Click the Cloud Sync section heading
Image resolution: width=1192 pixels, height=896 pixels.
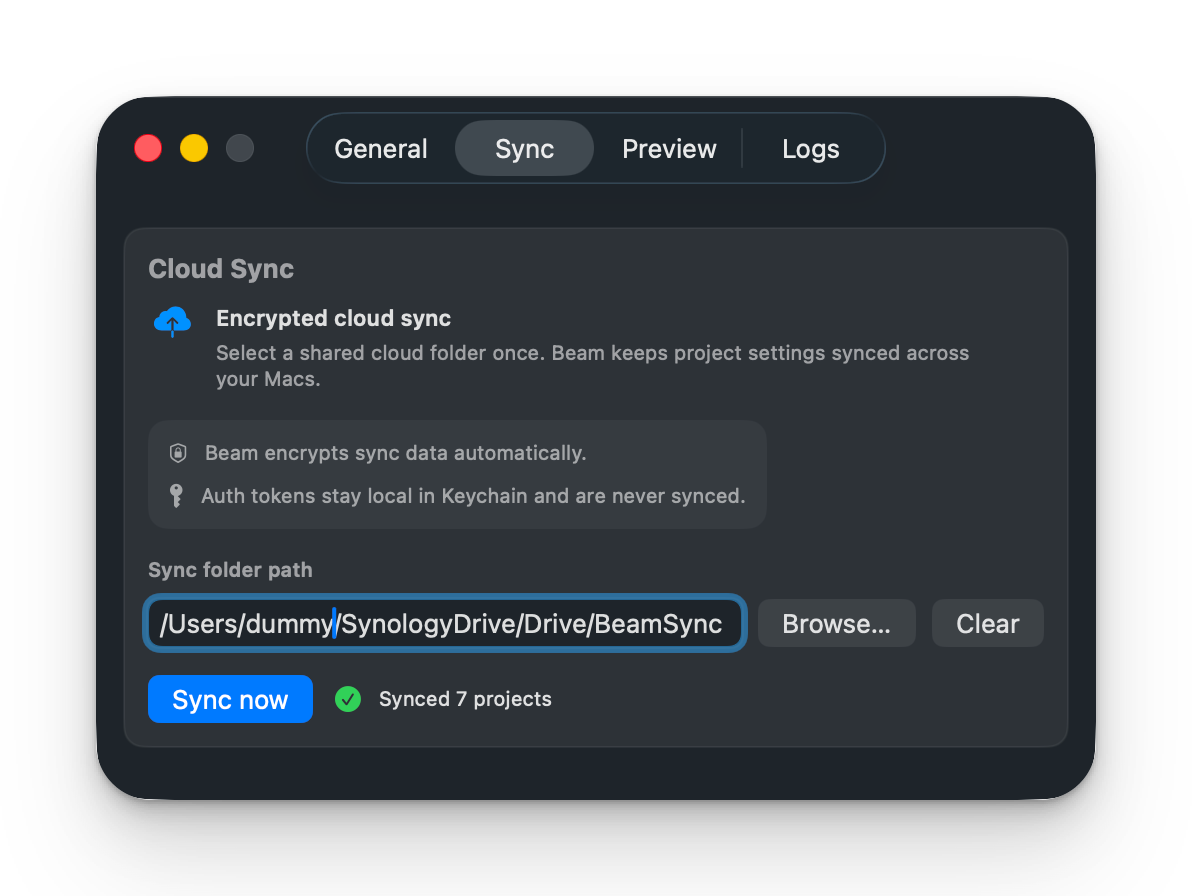click(221, 269)
